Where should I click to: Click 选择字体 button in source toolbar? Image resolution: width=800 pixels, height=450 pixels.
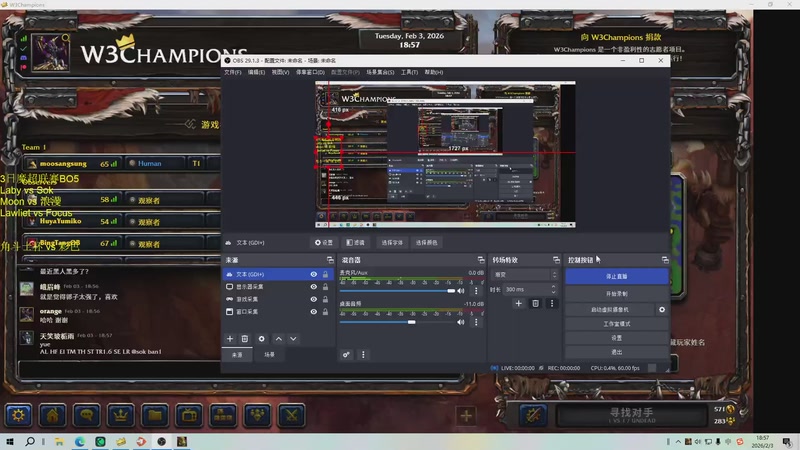(x=392, y=243)
